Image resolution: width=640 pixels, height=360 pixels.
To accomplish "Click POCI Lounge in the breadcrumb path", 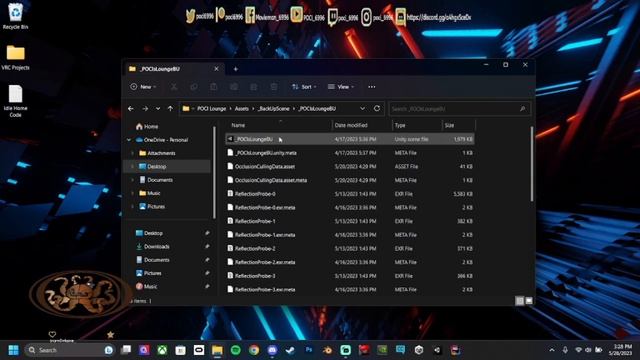I will click(x=211, y=109).
